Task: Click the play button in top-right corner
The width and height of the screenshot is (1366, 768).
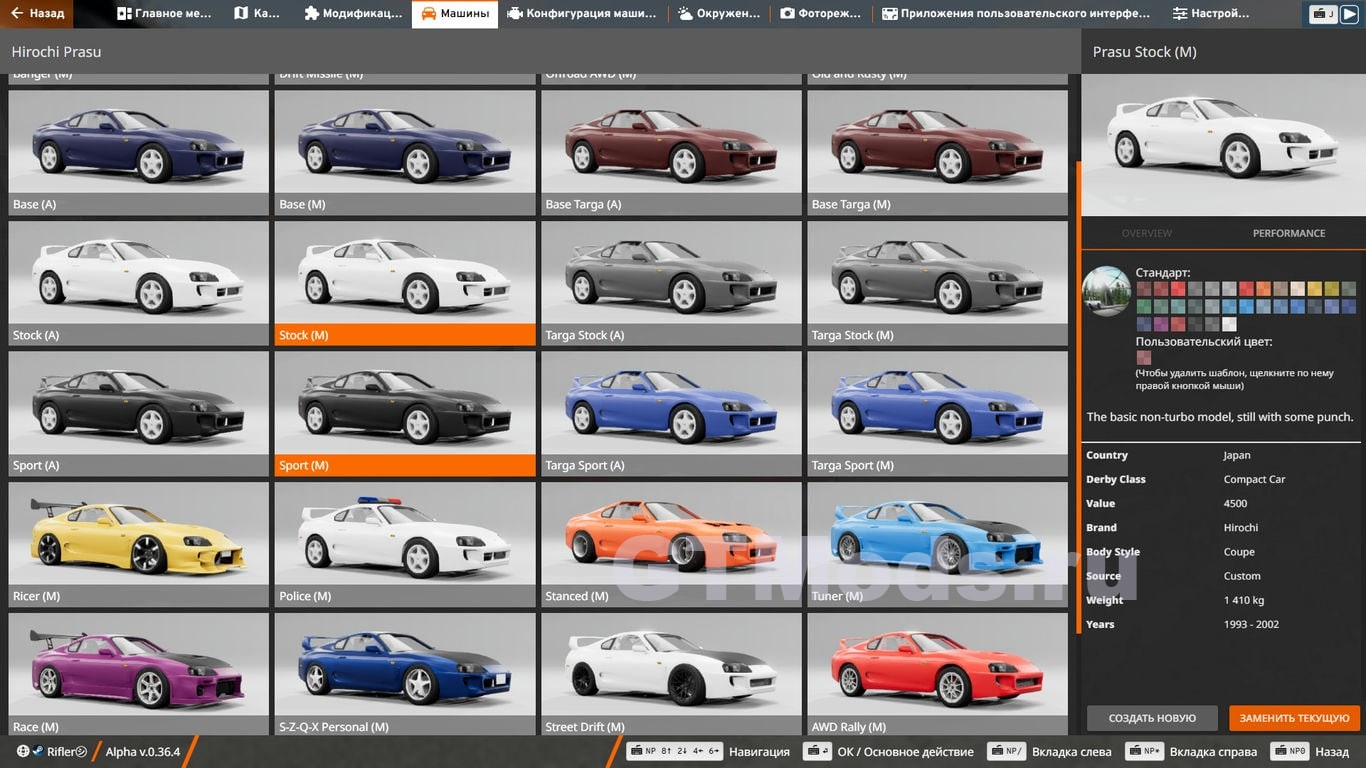Action: click(x=1348, y=14)
